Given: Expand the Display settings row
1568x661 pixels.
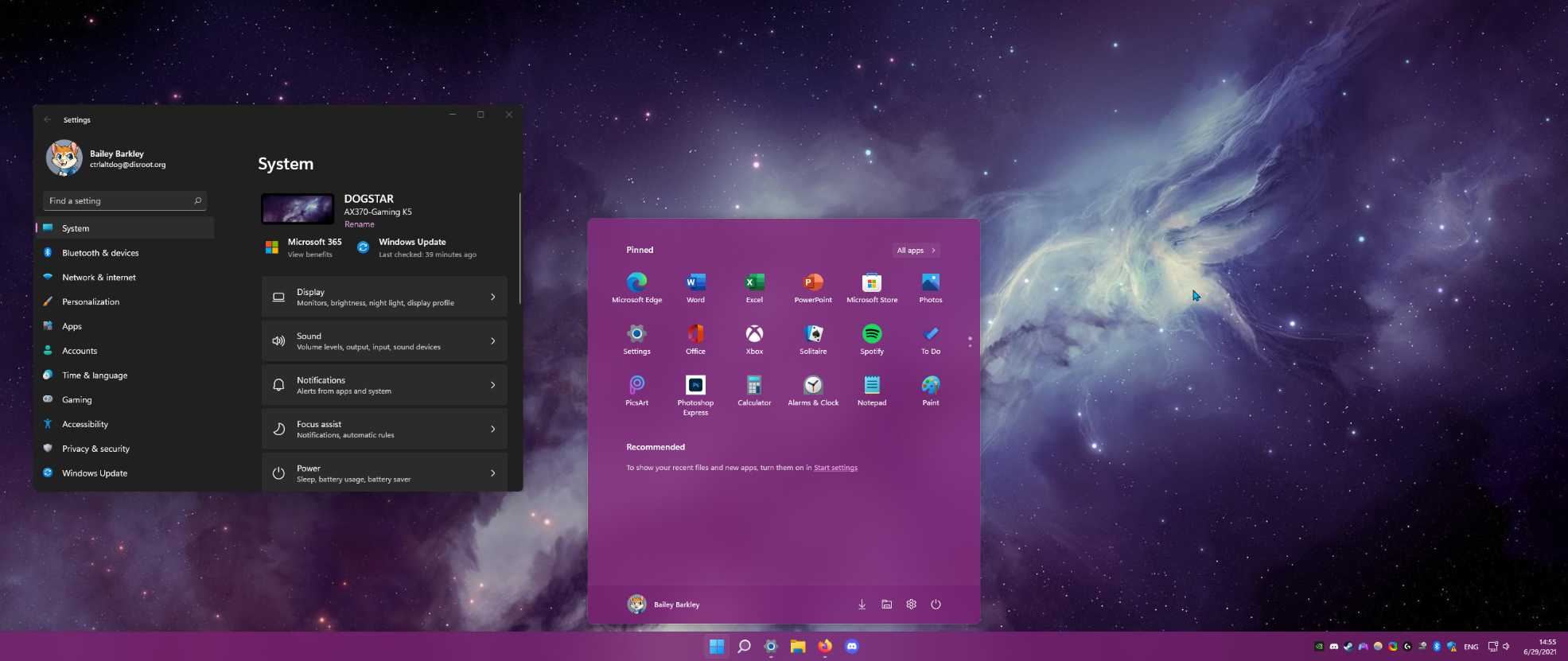Looking at the screenshot, I should point(384,297).
